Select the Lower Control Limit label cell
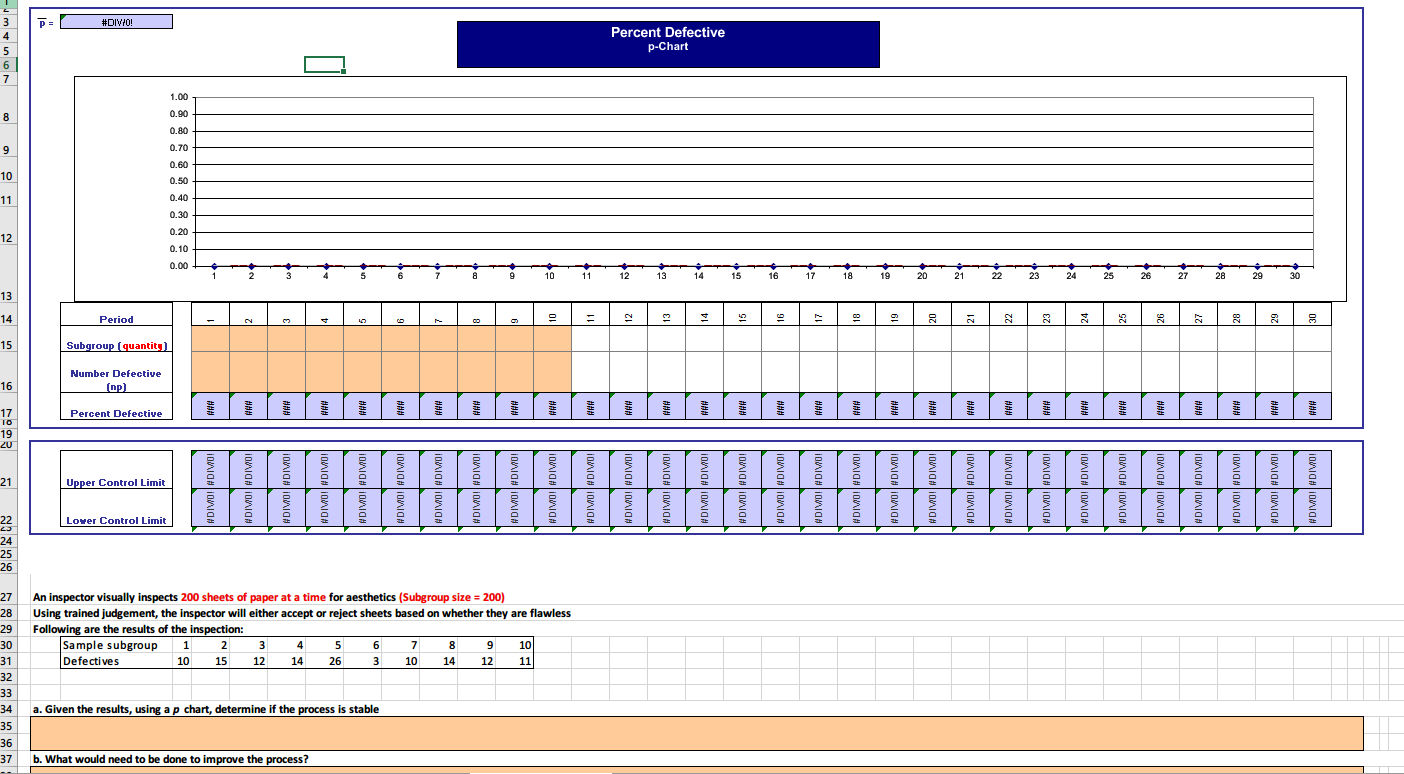Screen dimensions: 1404x774 coord(116,520)
